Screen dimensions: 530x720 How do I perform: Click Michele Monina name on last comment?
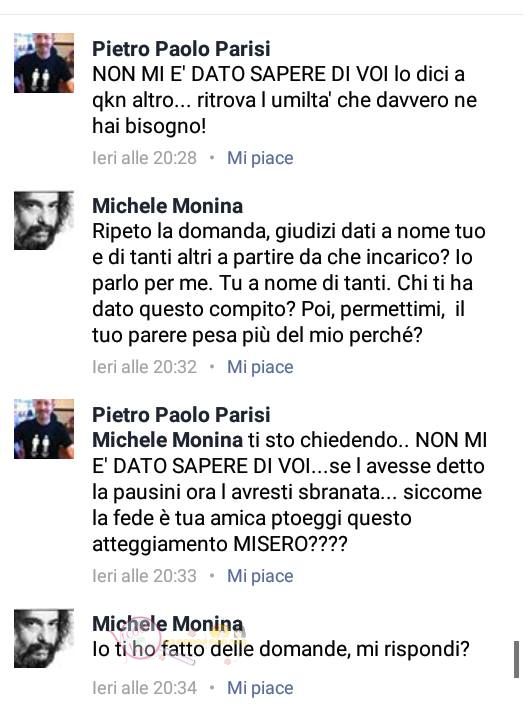coord(167,624)
